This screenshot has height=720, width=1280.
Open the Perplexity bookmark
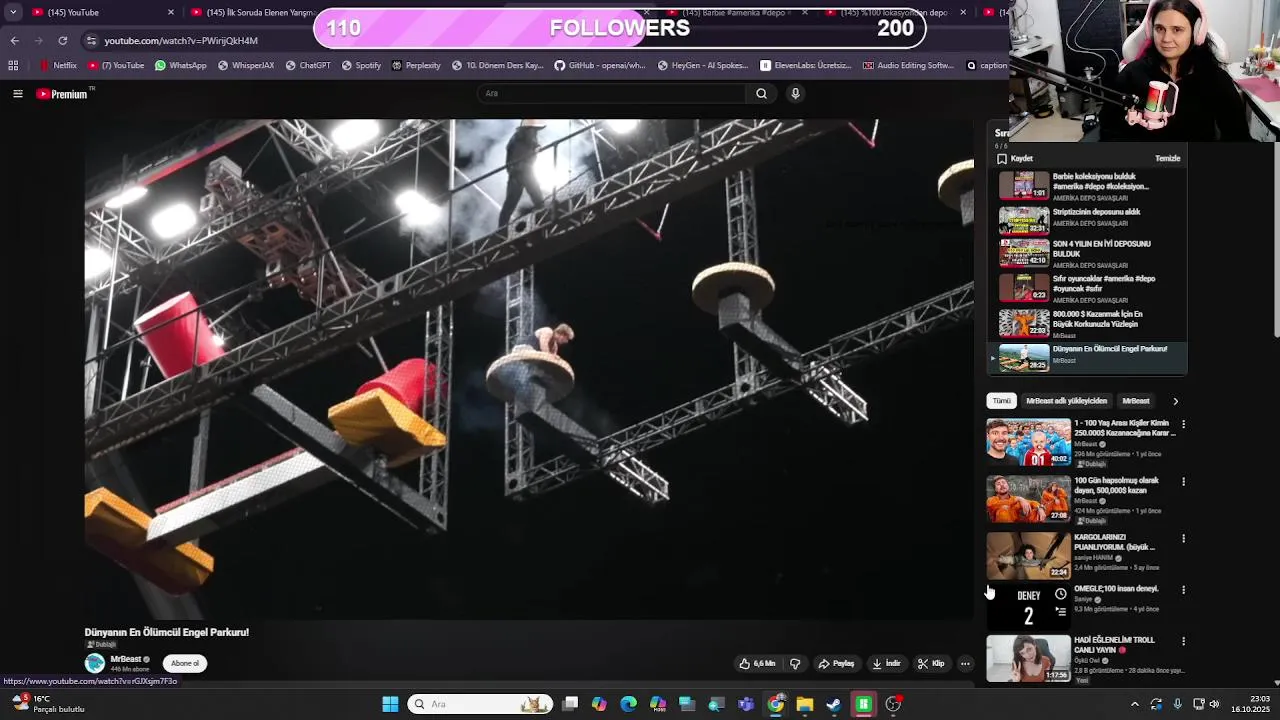click(416, 66)
